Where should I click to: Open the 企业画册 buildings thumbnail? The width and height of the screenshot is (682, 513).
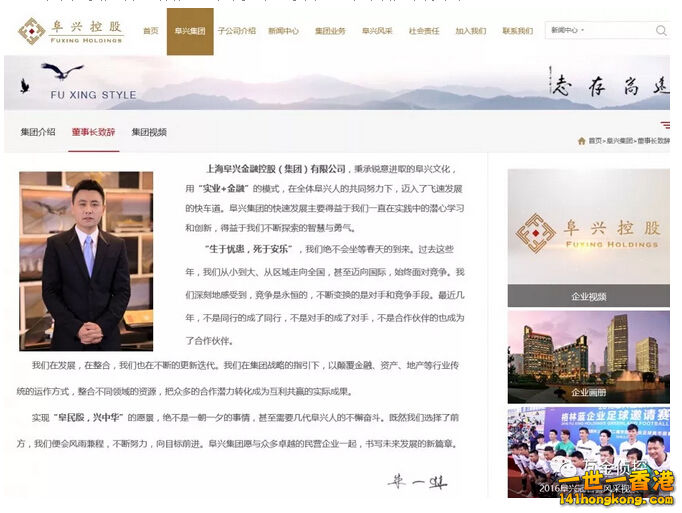coord(588,357)
